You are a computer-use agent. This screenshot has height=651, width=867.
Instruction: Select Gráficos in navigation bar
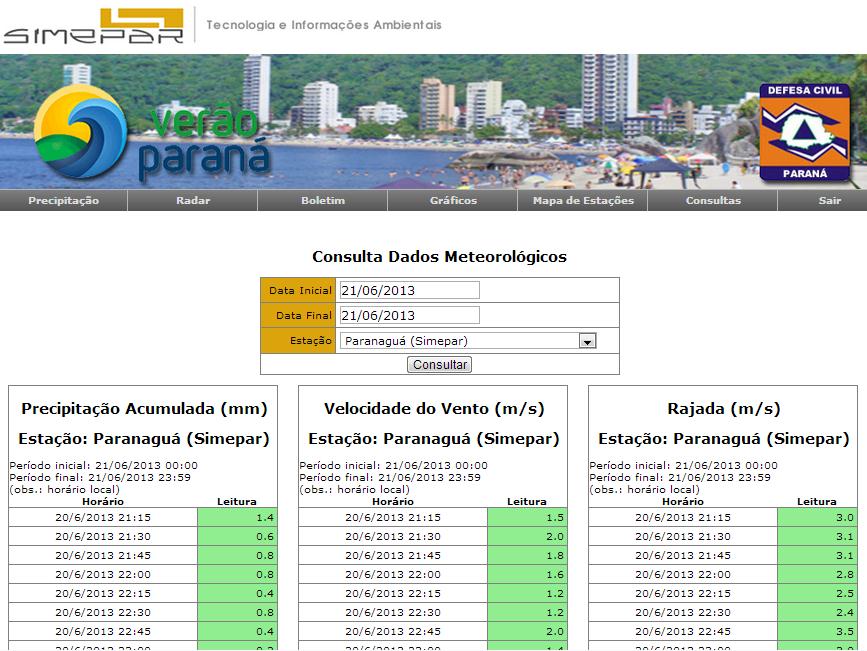click(x=453, y=201)
